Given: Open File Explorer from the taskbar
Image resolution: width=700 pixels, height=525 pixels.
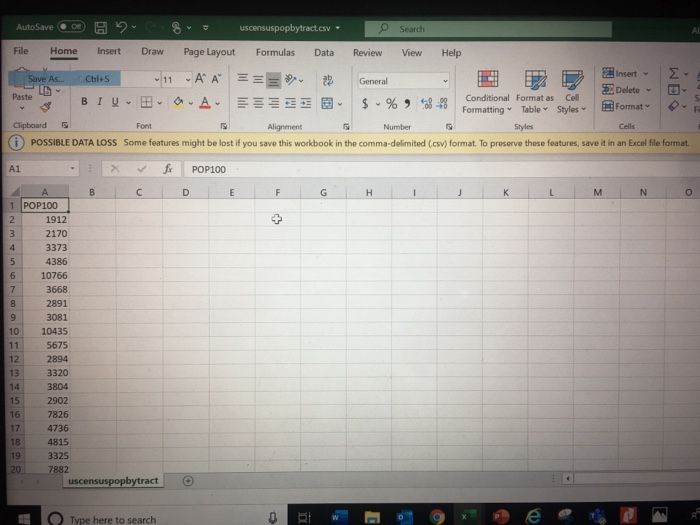Looking at the screenshot, I should click(x=372, y=517).
